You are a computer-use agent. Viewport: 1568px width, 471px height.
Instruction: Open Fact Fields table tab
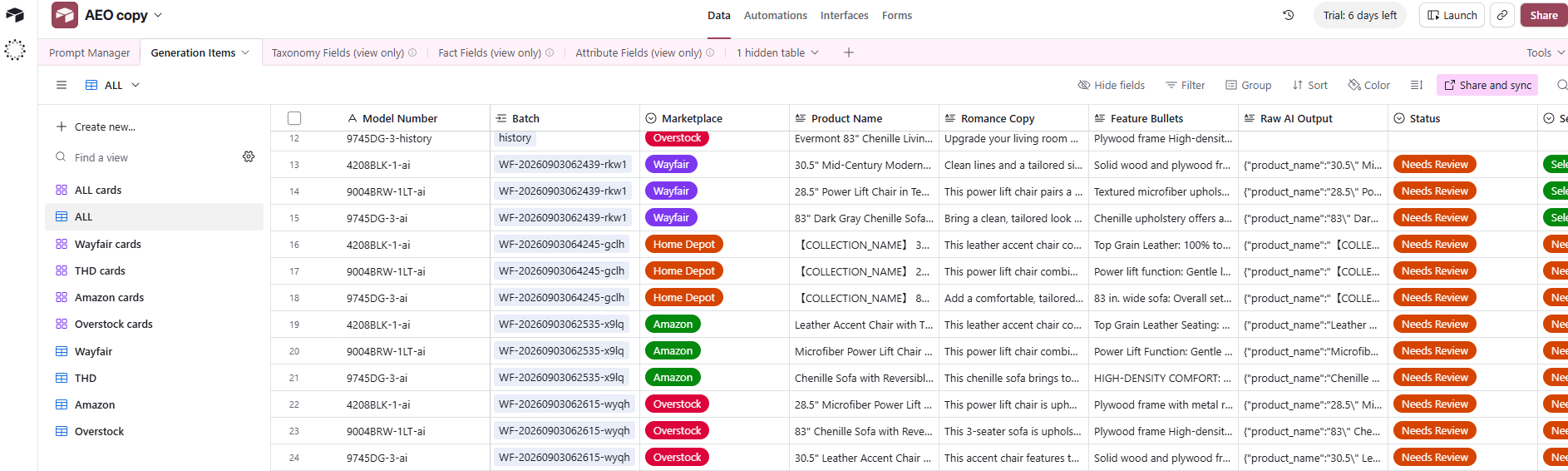[x=490, y=52]
